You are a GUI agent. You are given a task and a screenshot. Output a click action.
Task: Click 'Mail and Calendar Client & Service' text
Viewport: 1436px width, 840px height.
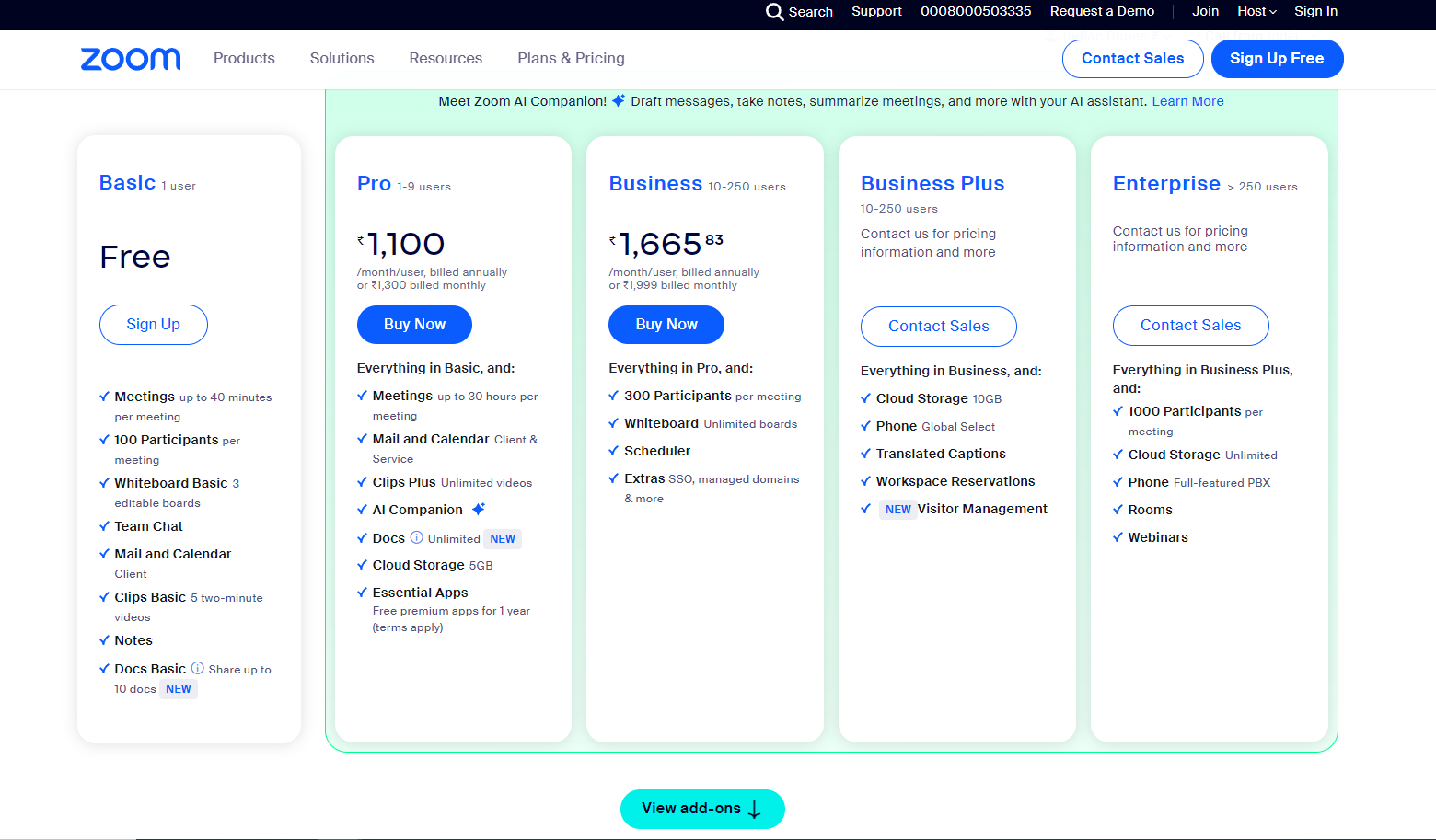point(455,448)
